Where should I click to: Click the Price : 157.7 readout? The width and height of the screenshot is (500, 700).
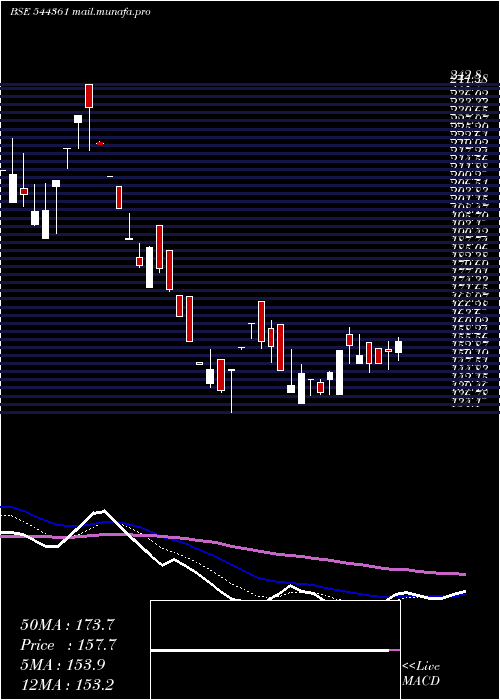(69, 645)
